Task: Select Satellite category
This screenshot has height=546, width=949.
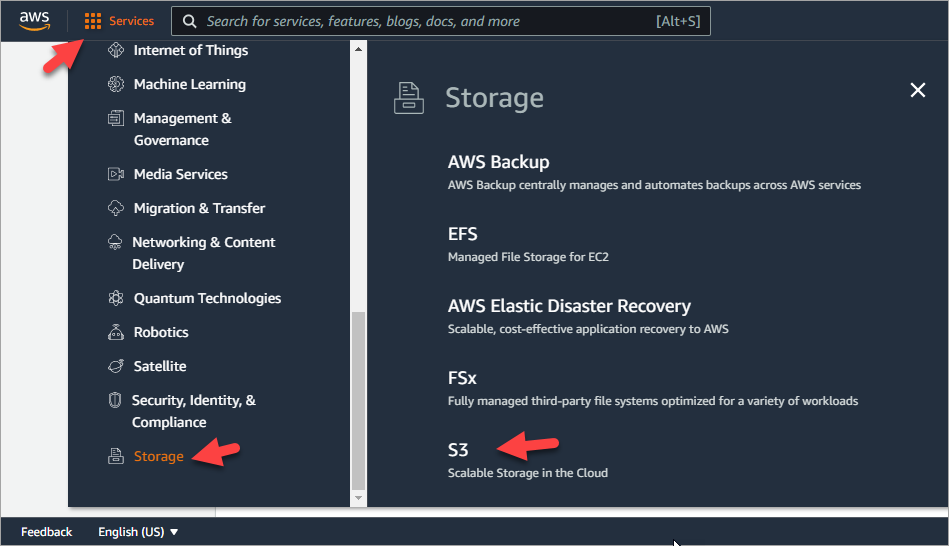Action: [x=160, y=366]
